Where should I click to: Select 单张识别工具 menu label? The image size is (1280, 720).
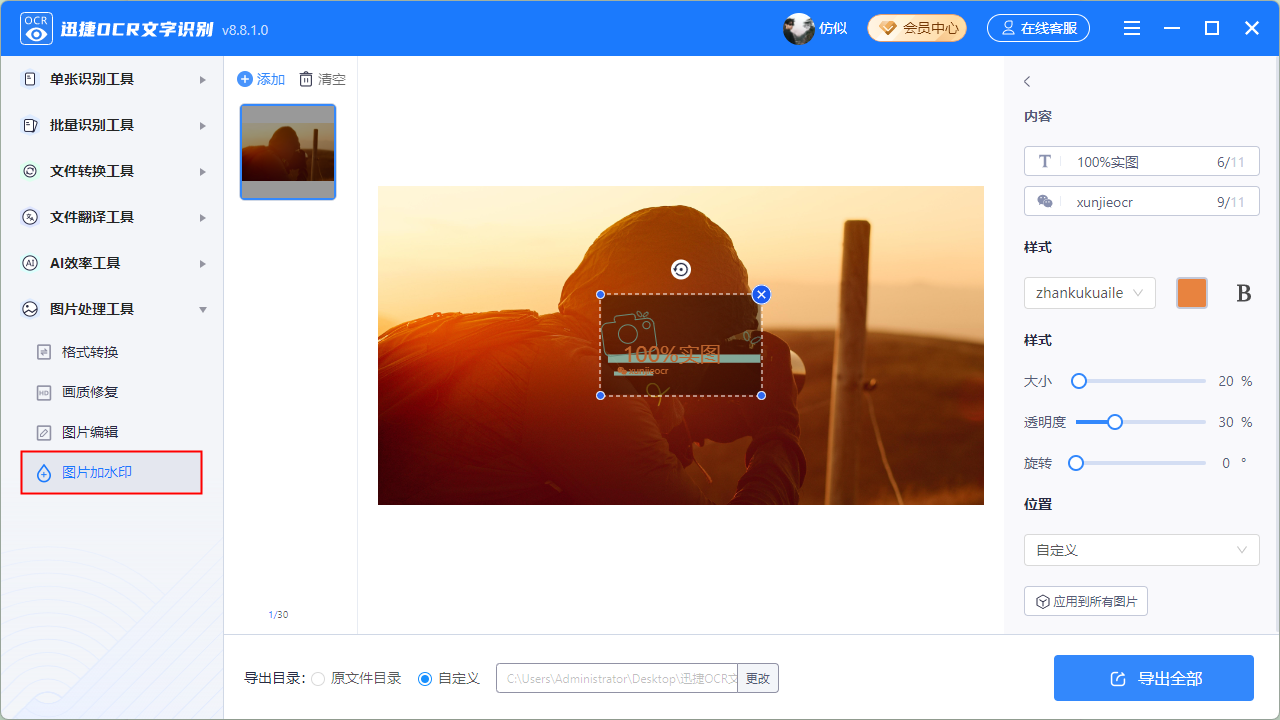click(92, 79)
